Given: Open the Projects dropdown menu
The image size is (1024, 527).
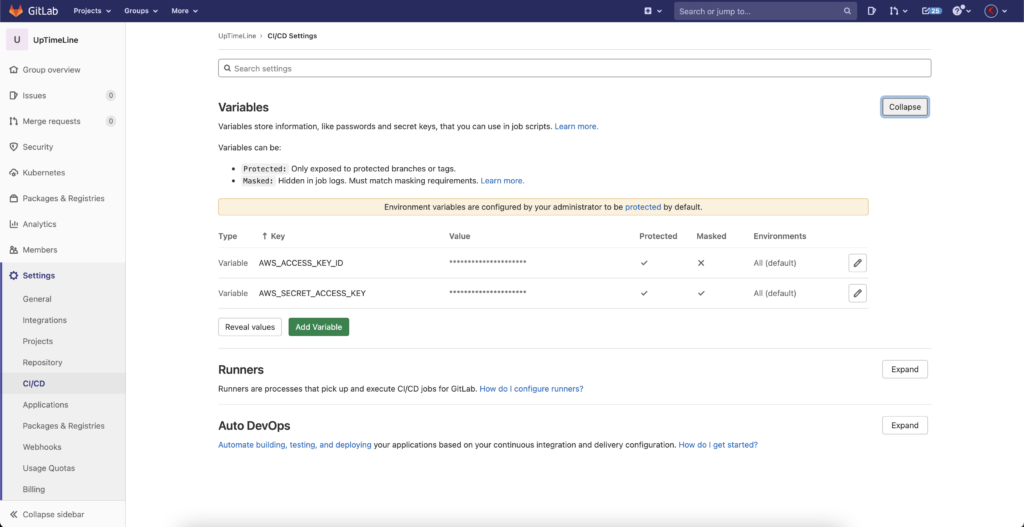Looking at the screenshot, I should 92,11.
